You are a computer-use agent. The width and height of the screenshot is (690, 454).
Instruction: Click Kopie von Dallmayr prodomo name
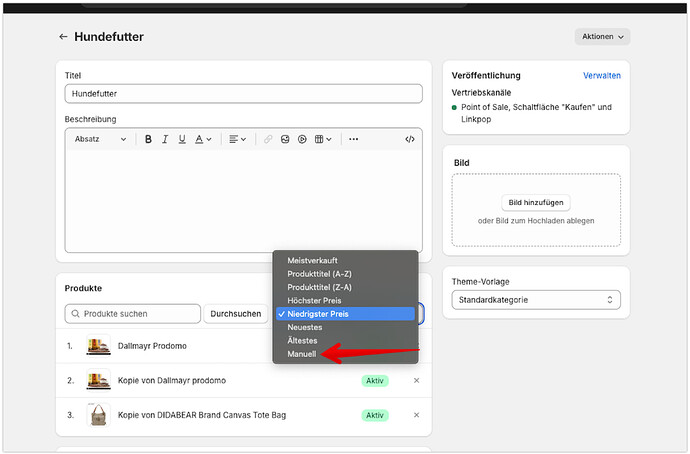click(x=172, y=380)
